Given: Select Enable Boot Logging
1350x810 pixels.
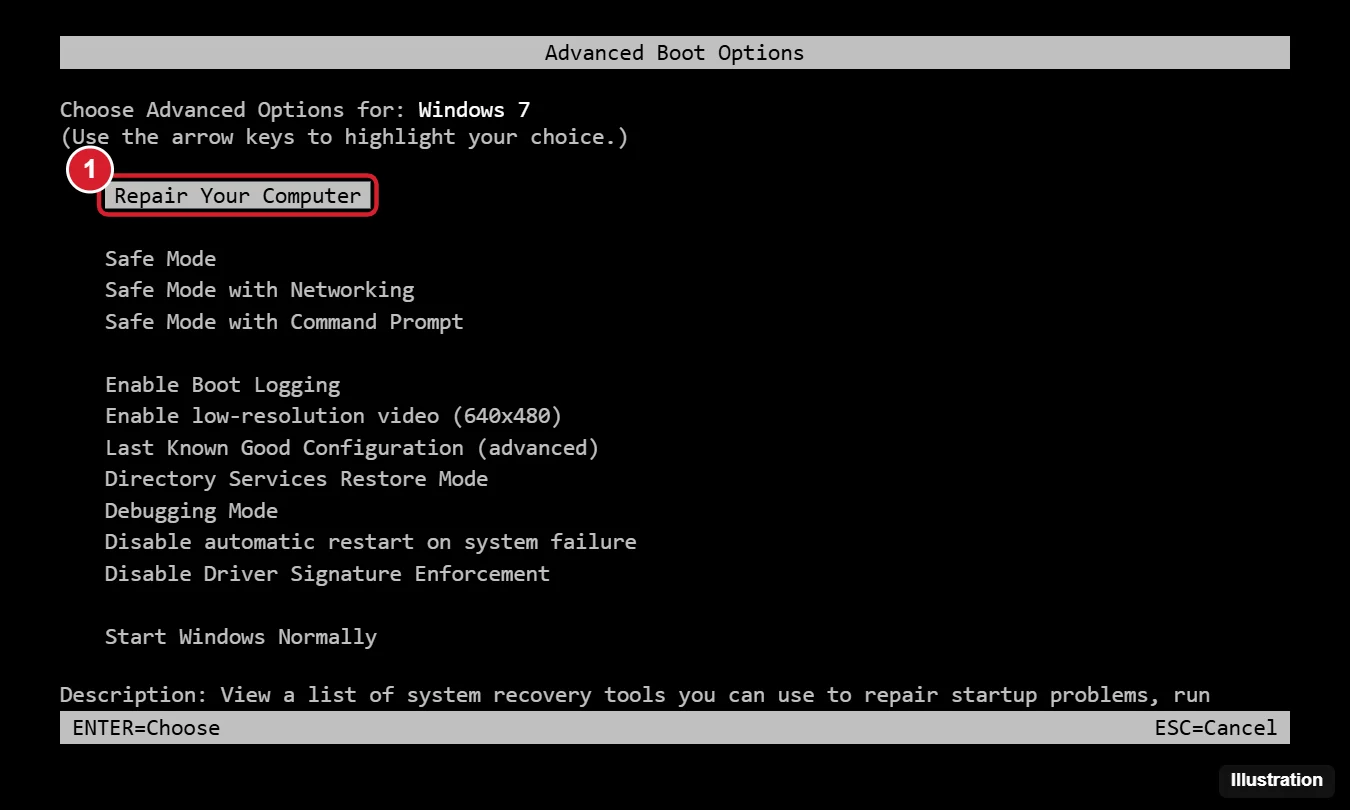Looking at the screenshot, I should [222, 385].
